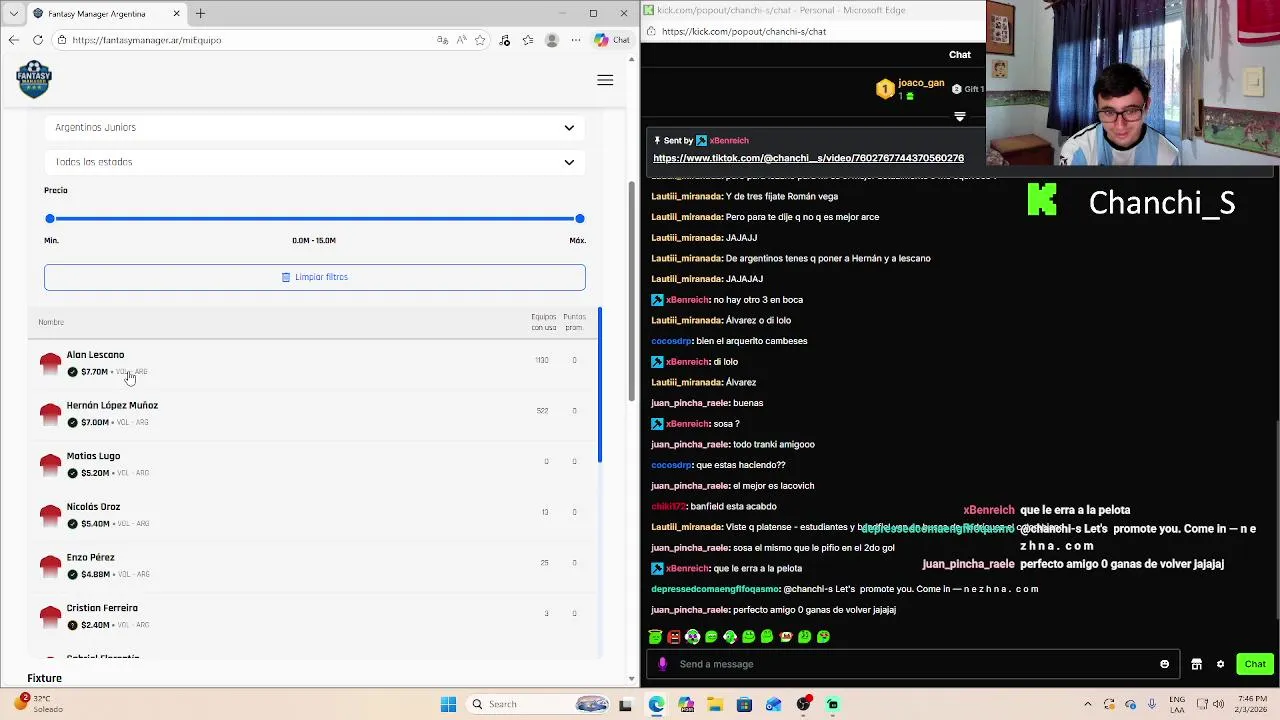The height and width of the screenshot is (720, 1280).
Task: Click the Chat header in Kick popout
Action: [x=960, y=54]
